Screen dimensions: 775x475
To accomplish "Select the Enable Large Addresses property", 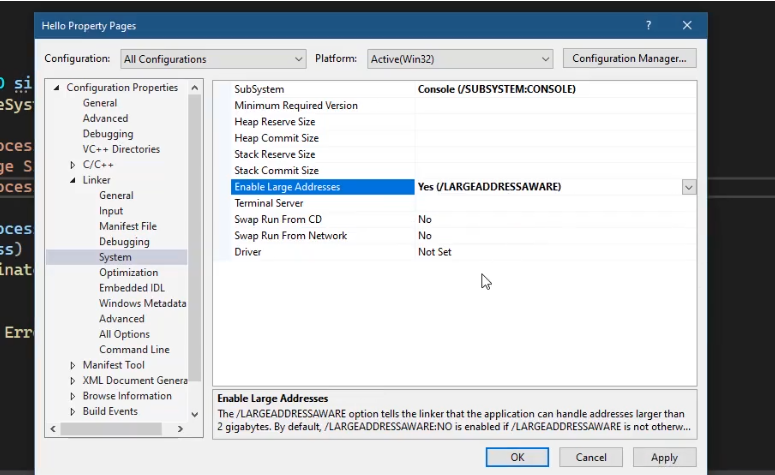I will coord(323,187).
